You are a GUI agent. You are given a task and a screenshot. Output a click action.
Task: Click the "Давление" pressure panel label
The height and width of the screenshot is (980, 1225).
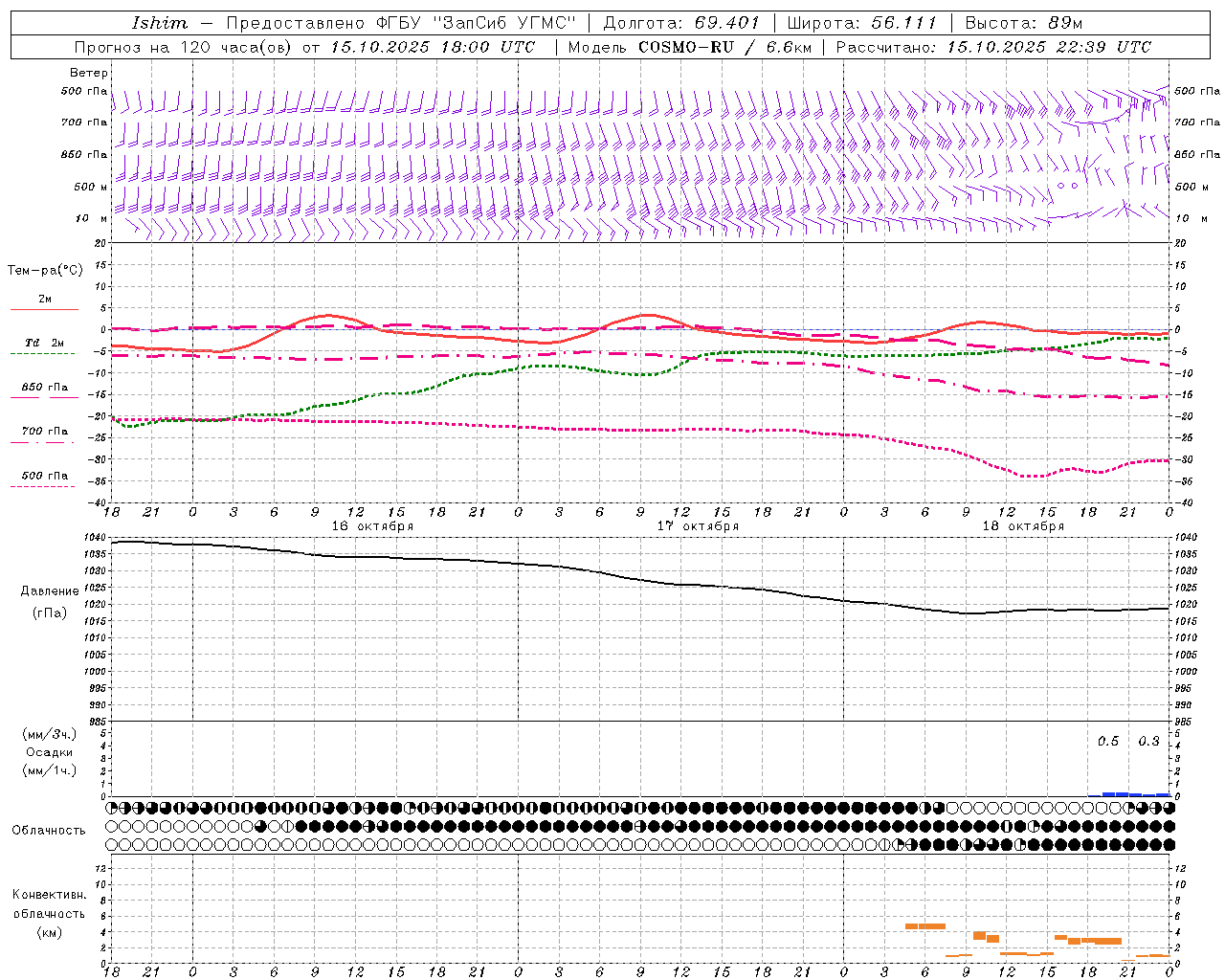[x=50, y=591]
